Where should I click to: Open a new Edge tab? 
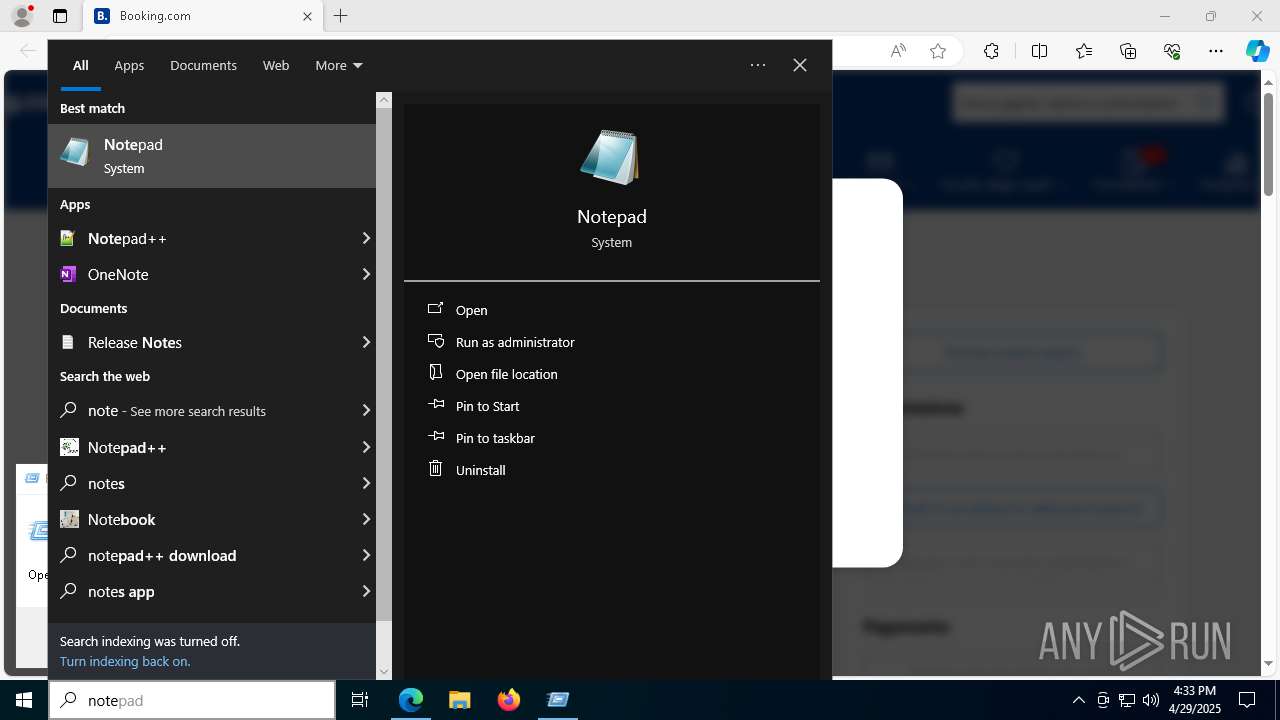click(x=341, y=16)
